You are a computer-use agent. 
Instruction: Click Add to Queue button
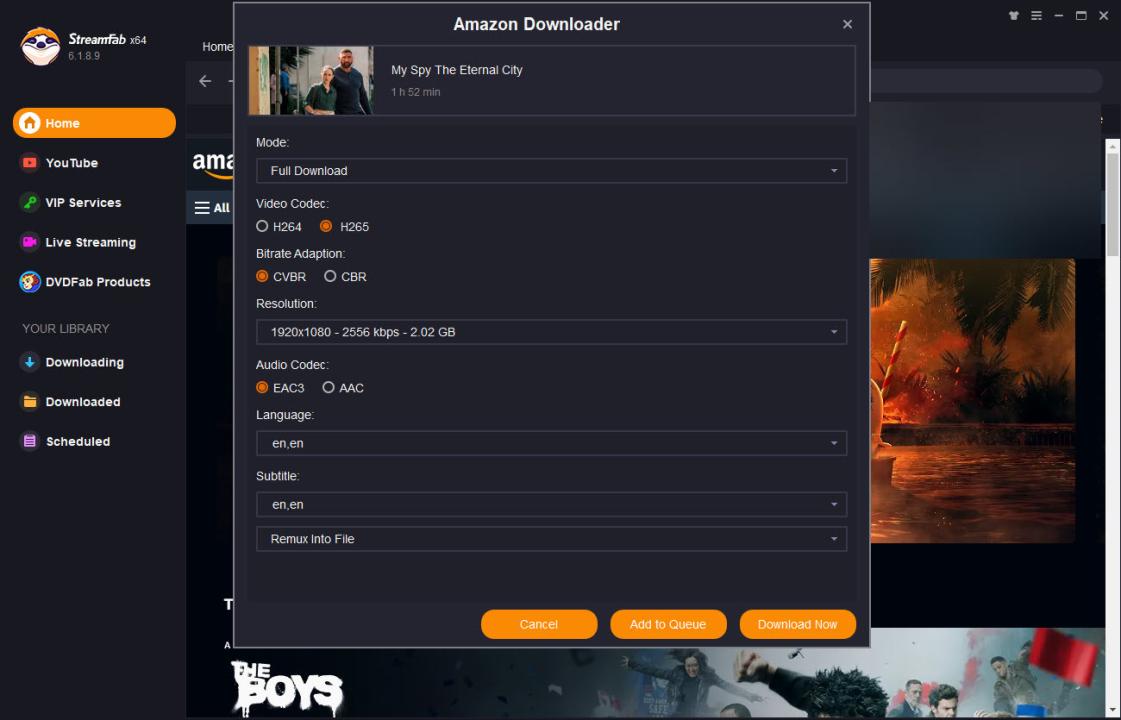(668, 624)
